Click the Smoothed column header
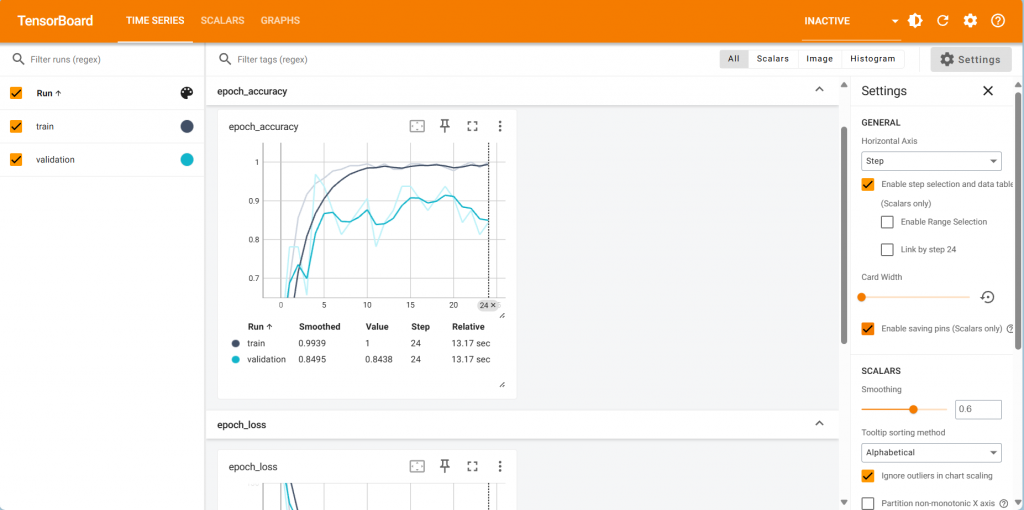 pos(319,327)
